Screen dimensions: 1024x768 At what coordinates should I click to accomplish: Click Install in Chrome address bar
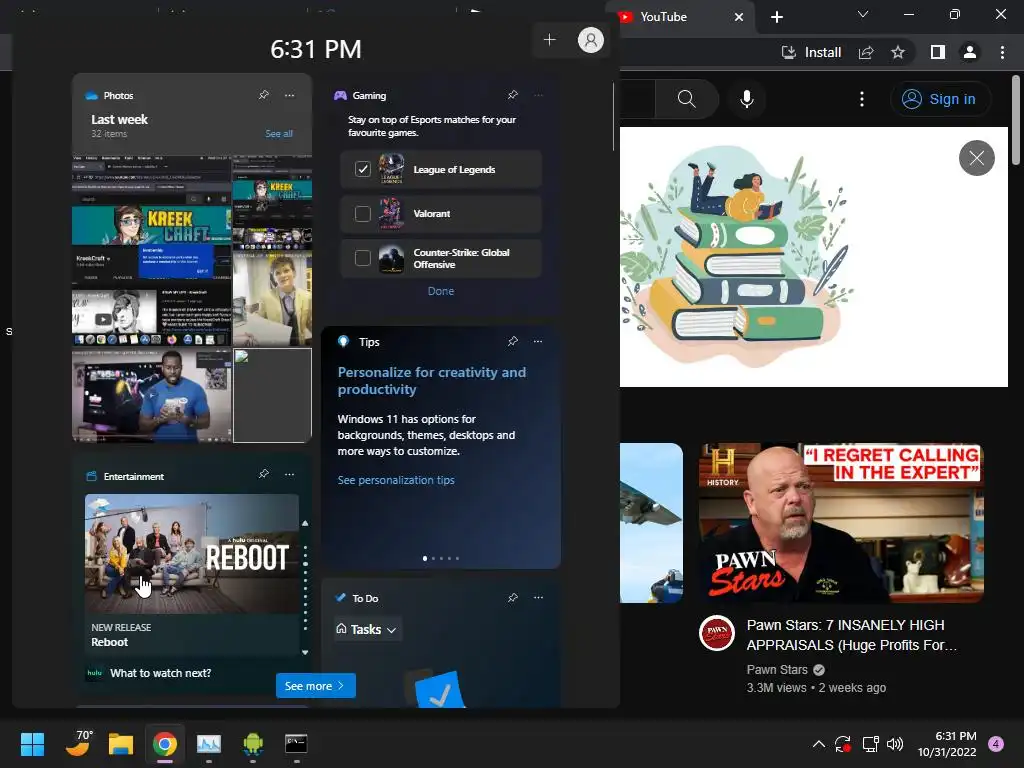point(812,52)
